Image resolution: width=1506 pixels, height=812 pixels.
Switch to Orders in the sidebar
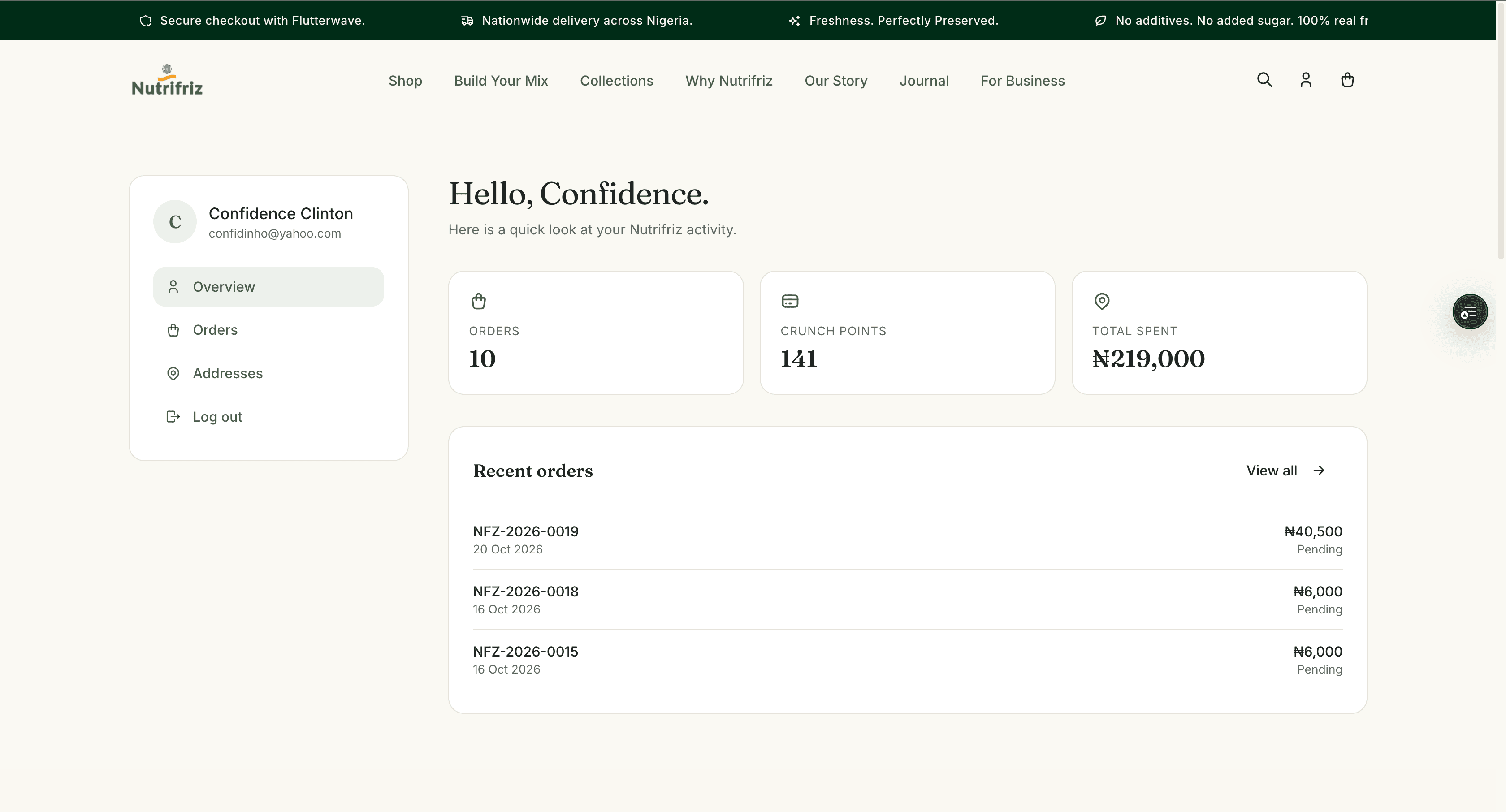pyautogui.click(x=268, y=330)
